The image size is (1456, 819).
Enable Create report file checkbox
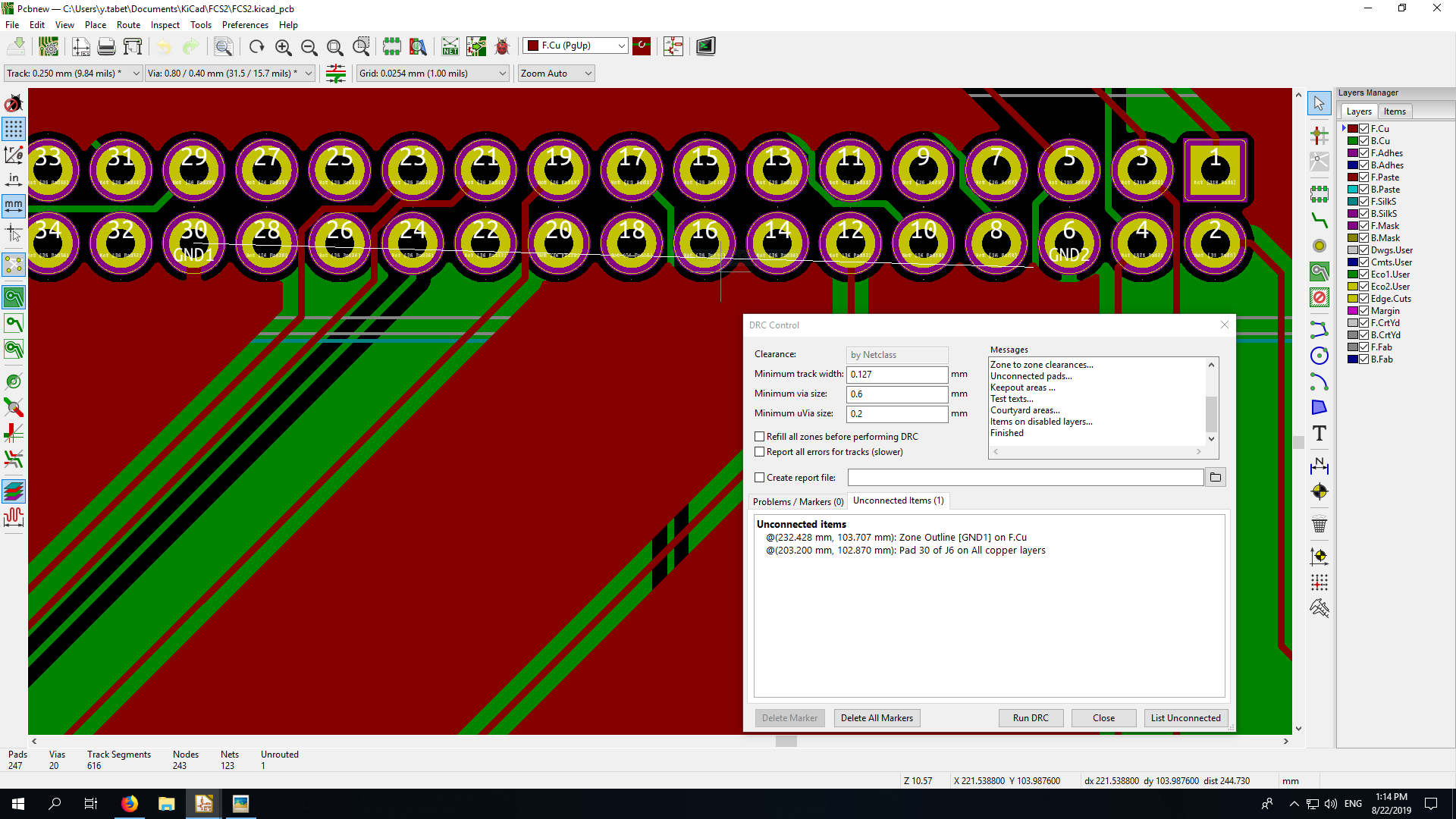click(x=759, y=478)
